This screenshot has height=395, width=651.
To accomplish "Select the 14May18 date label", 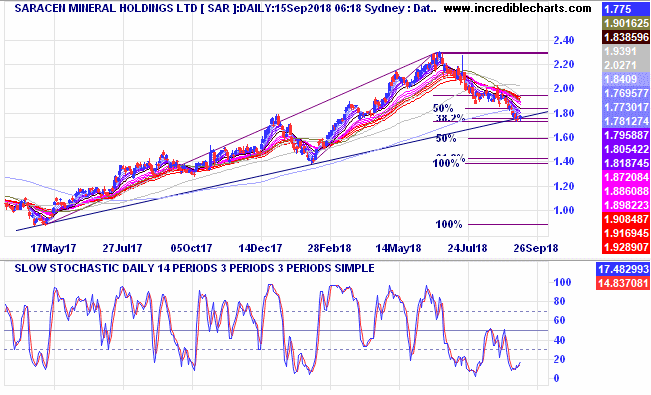I will 398,248.
